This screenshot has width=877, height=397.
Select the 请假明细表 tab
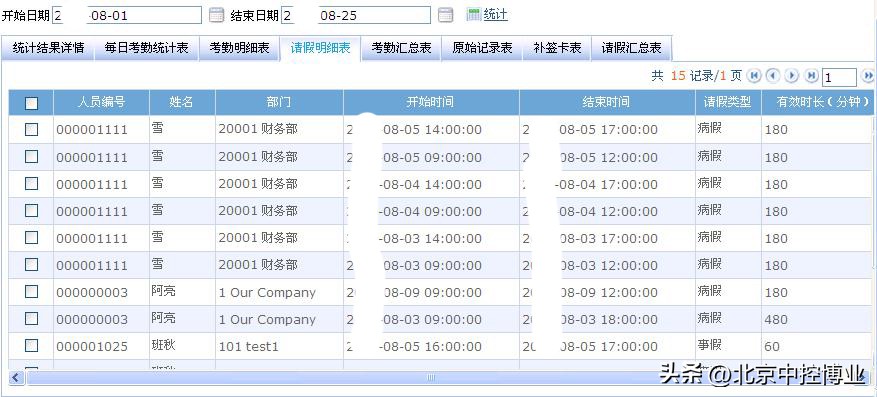[320, 48]
